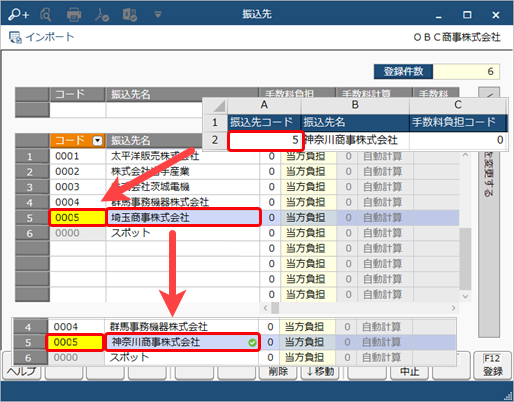Export to PDF icon
The image size is (514, 402).
(x=102, y=15)
